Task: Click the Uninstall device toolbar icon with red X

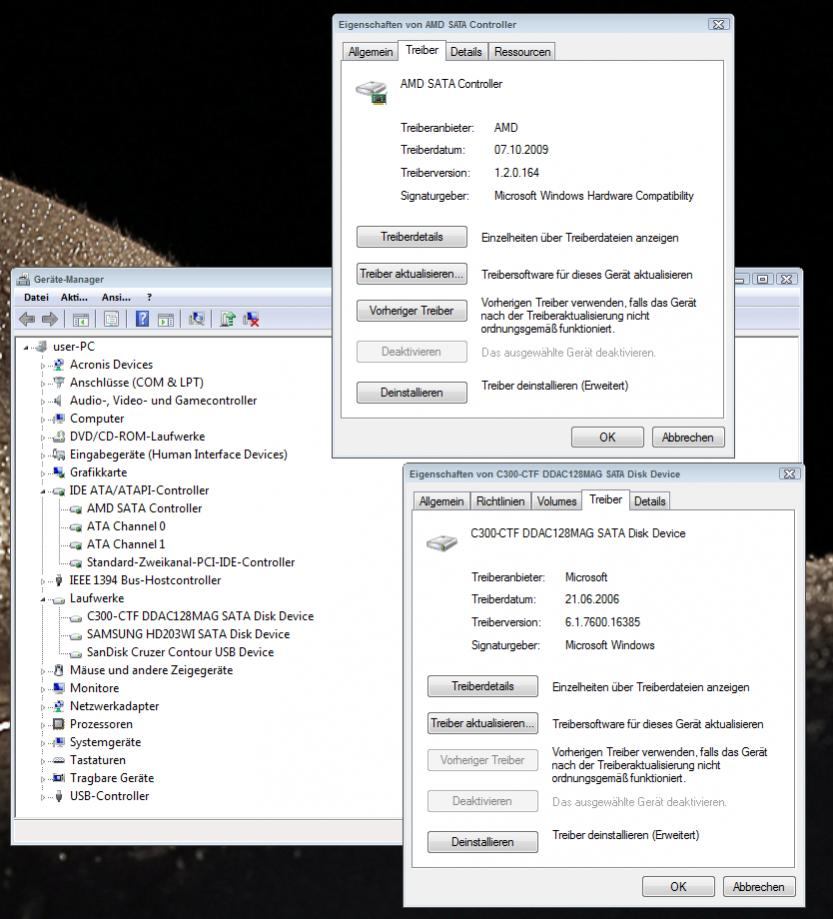Action: pos(251,319)
